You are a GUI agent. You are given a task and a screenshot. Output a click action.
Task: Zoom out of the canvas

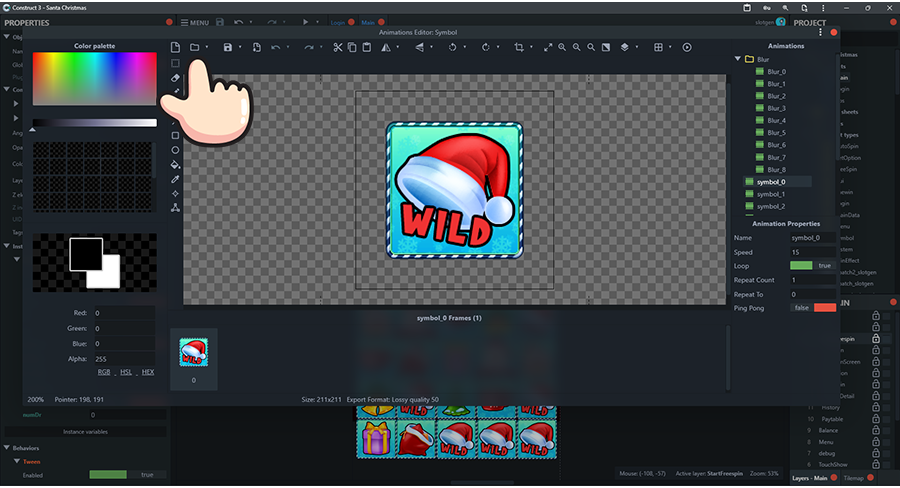point(576,47)
